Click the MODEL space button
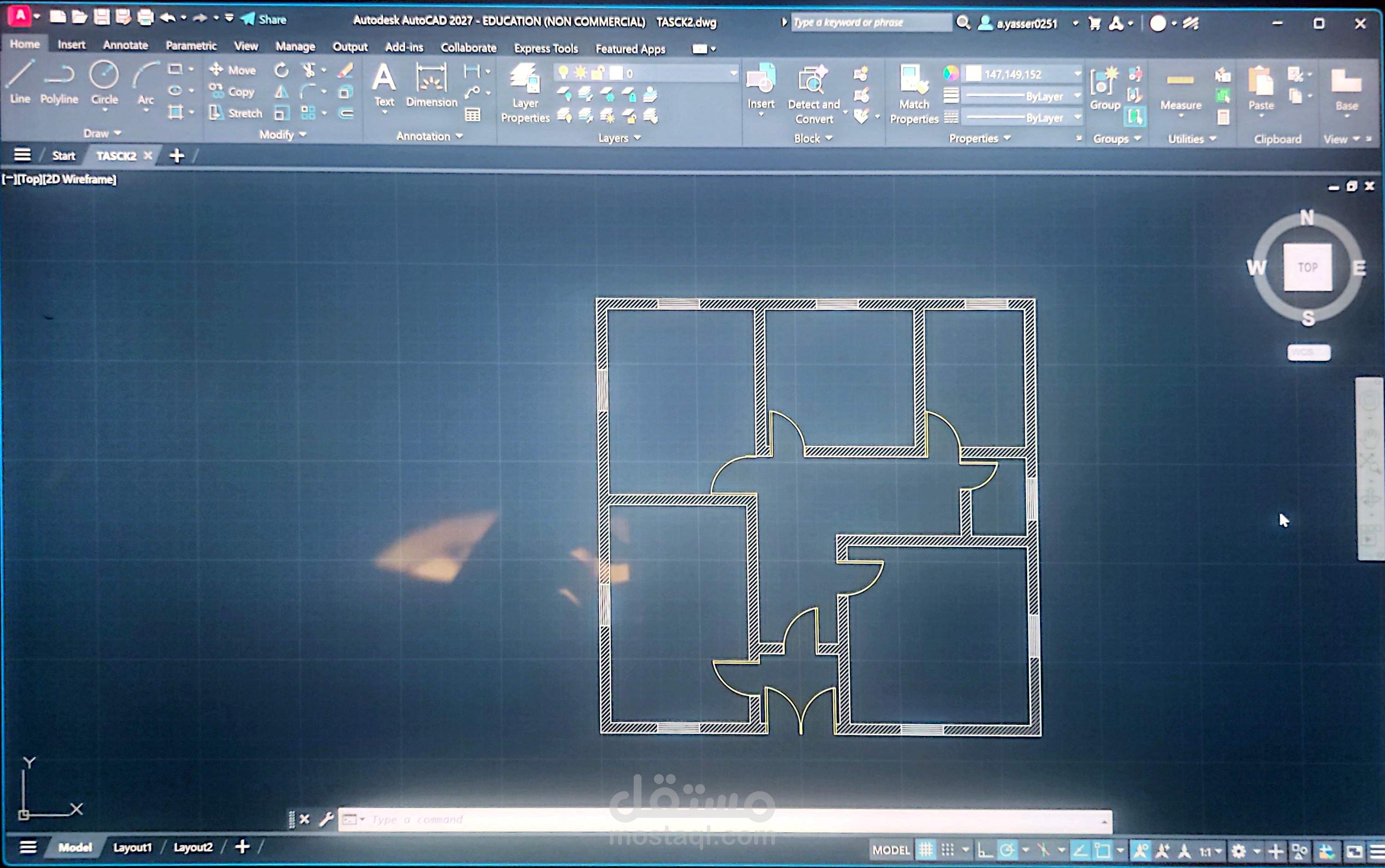This screenshot has width=1385, height=868. pyautogui.click(x=891, y=850)
